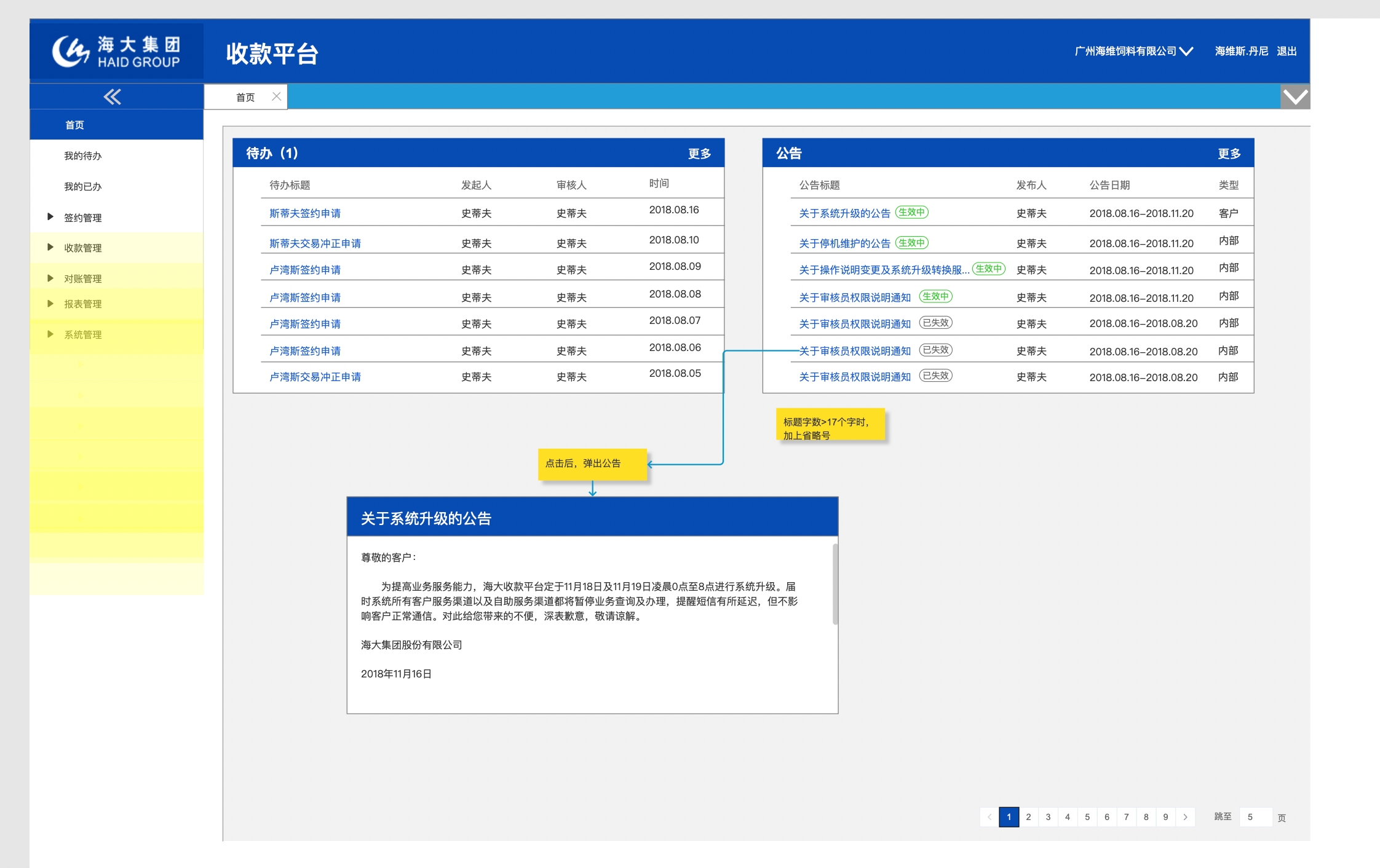Open 卢湾斯交易冲正申请 todo link

click(x=315, y=377)
